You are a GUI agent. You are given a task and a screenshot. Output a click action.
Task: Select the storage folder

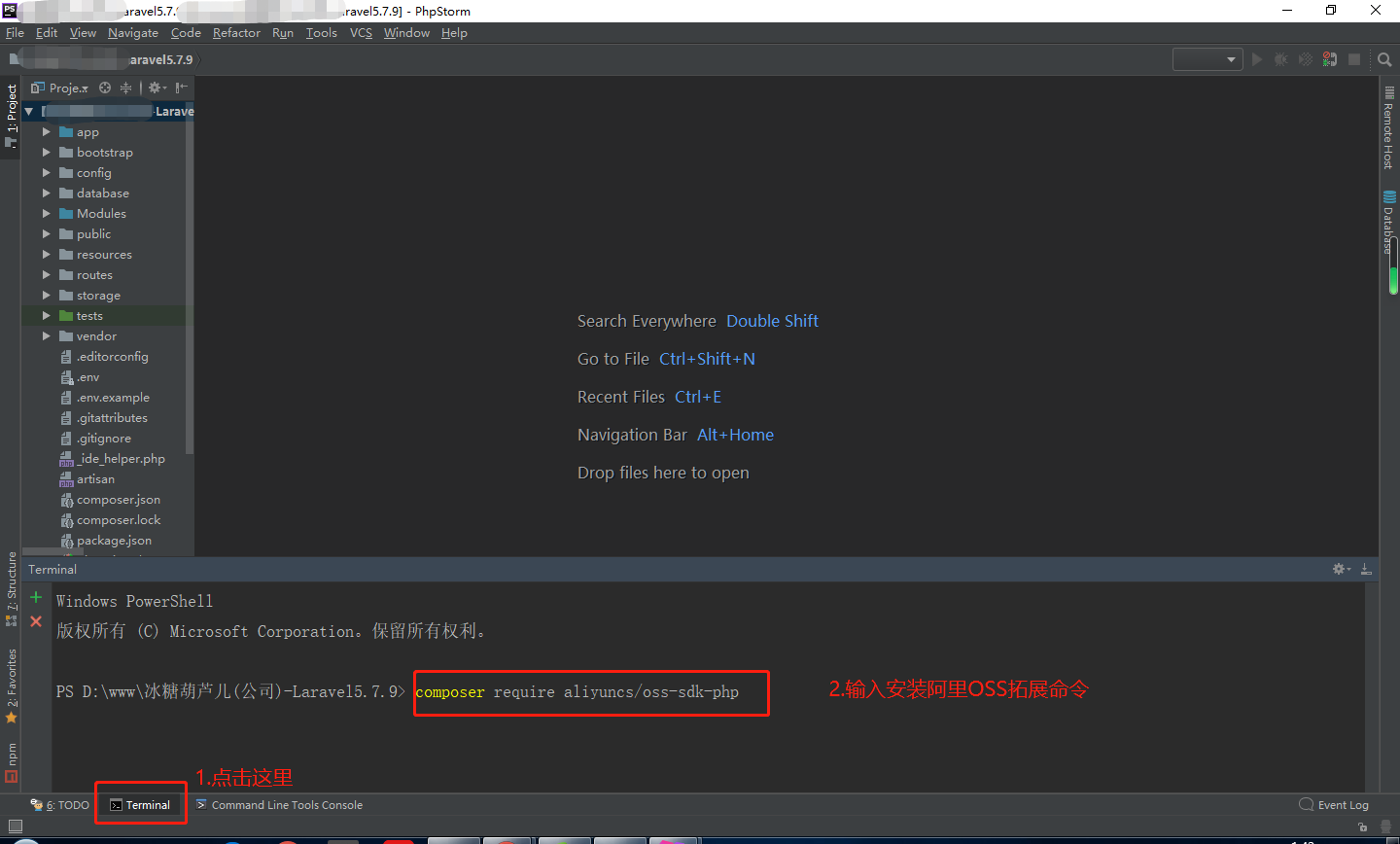point(98,296)
